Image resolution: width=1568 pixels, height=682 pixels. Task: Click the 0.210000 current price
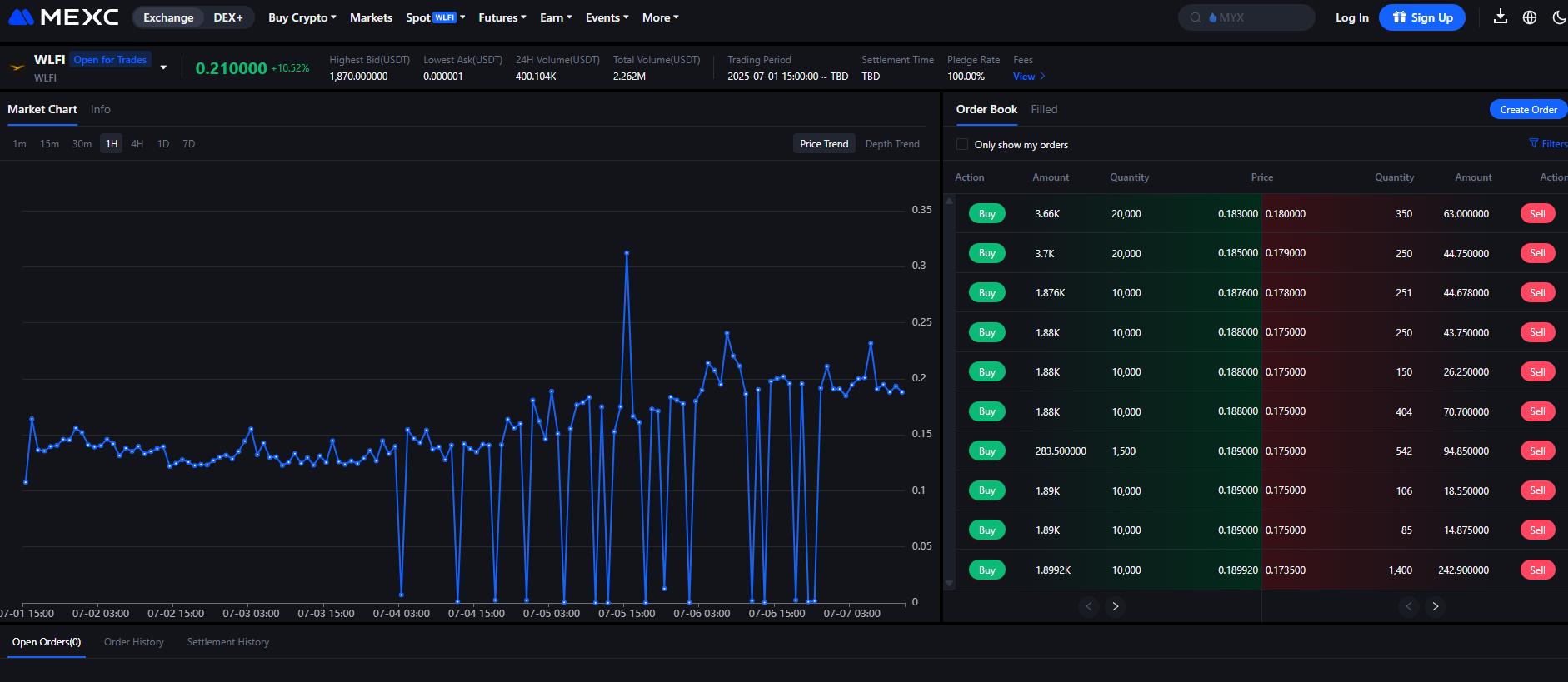point(231,68)
